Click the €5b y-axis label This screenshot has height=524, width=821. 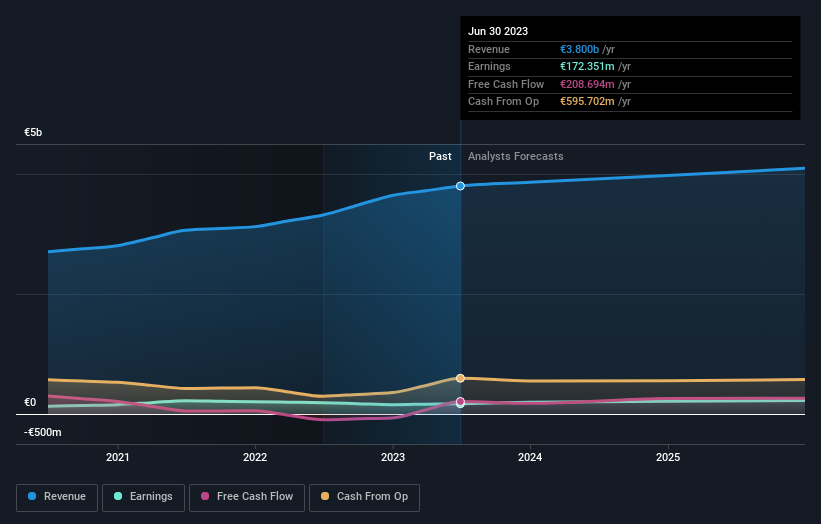tap(33, 132)
